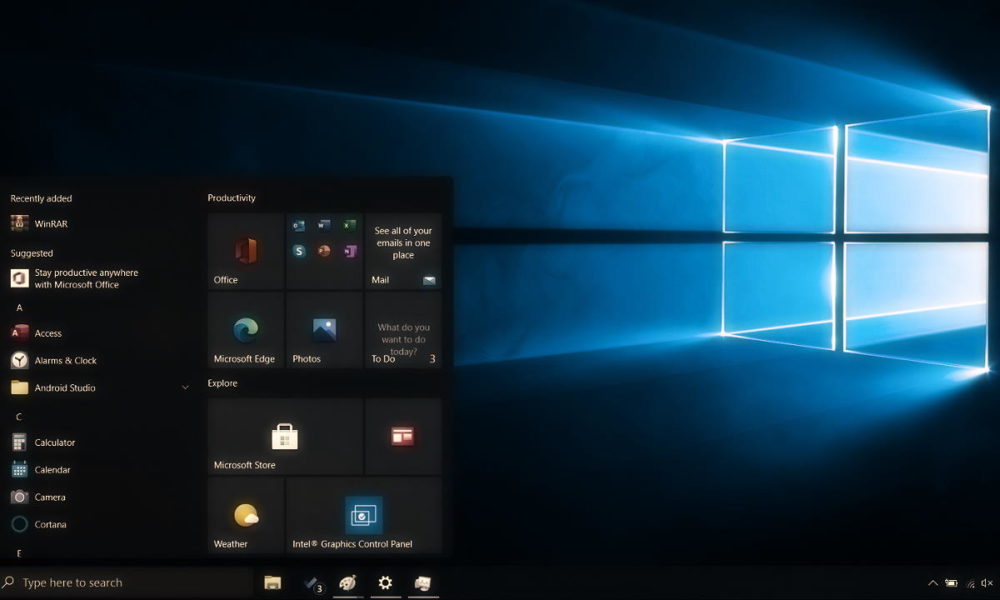Open battery status in system tray
The height and width of the screenshot is (600, 1000).
click(951, 583)
